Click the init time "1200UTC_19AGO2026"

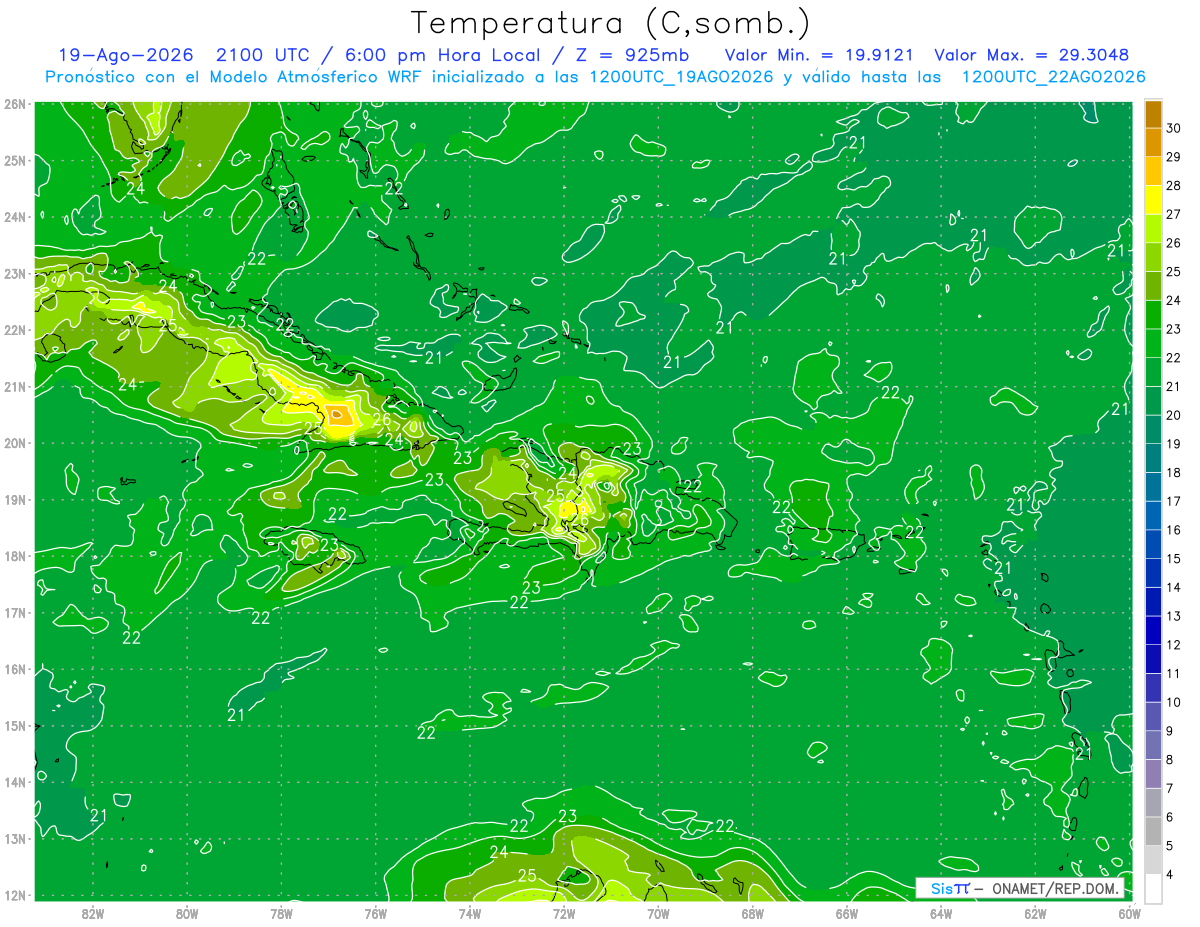[680, 77]
